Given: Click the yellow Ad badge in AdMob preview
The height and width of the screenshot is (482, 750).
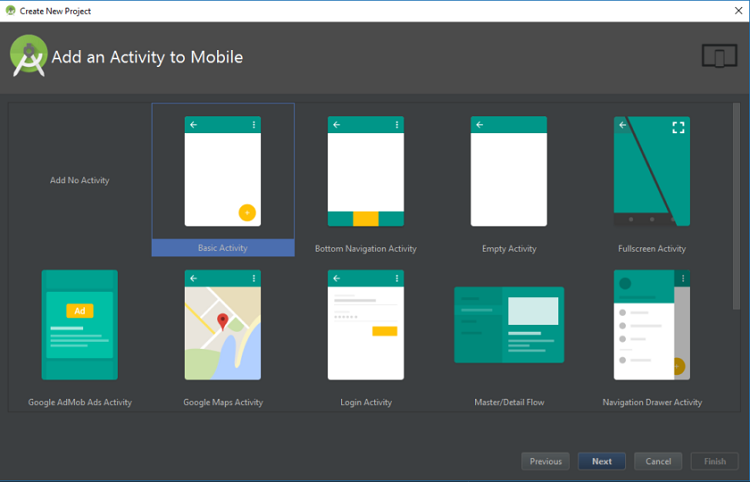Looking at the screenshot, I should pyautogui.click(x=80, y=311).
